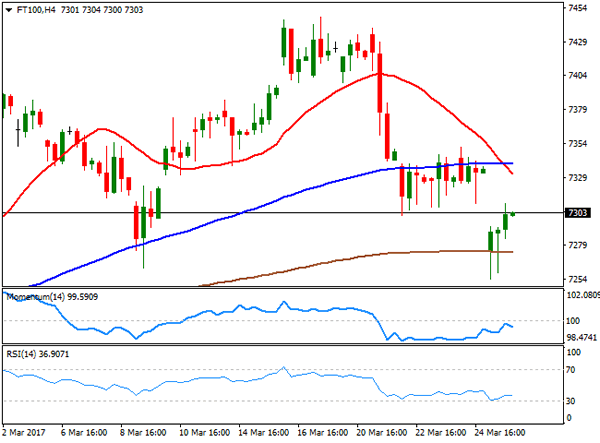Image resolution: width=600 pixels, height=443 pixels.
Task: Click the 7329 price axis label
Action: 577,178
